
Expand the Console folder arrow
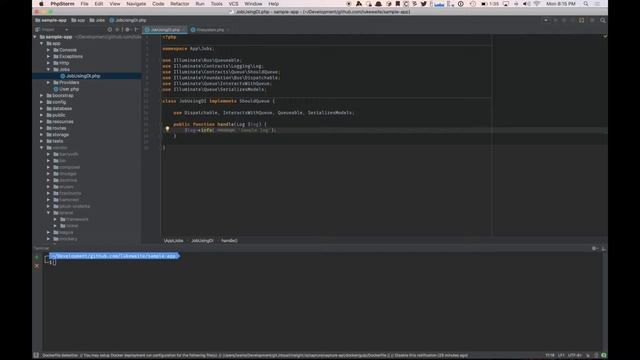point(48,50)
